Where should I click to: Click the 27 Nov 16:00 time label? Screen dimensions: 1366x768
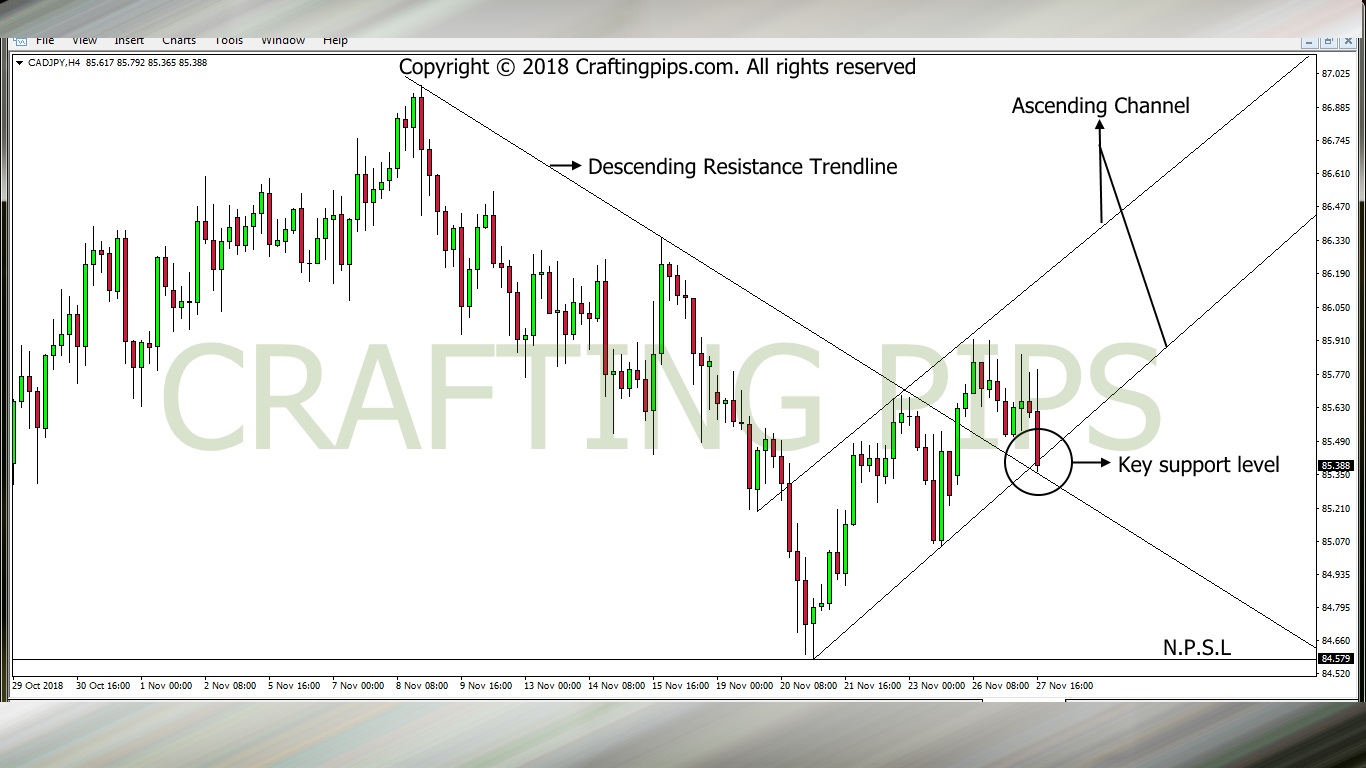point(1065,686)
